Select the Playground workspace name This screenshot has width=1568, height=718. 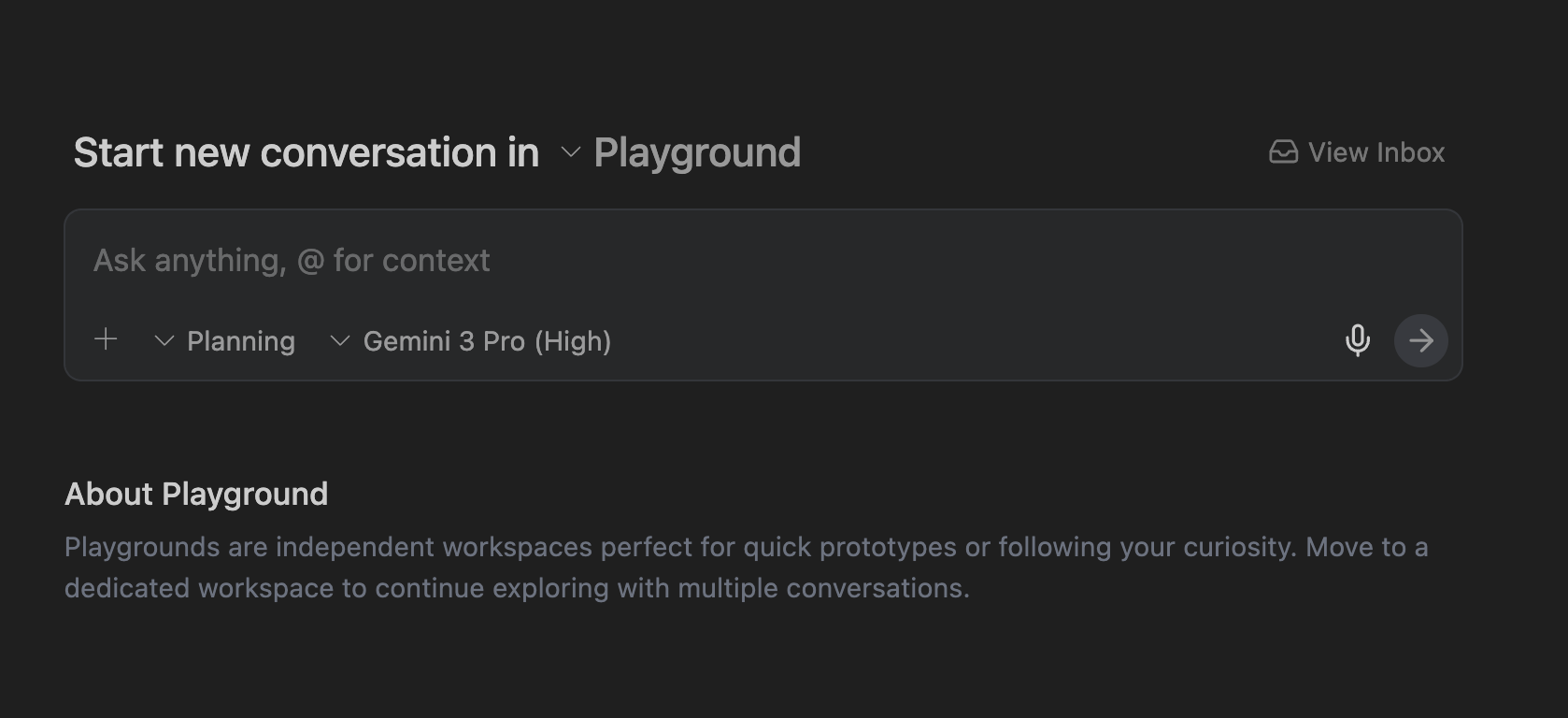click(x=697, y=152)
